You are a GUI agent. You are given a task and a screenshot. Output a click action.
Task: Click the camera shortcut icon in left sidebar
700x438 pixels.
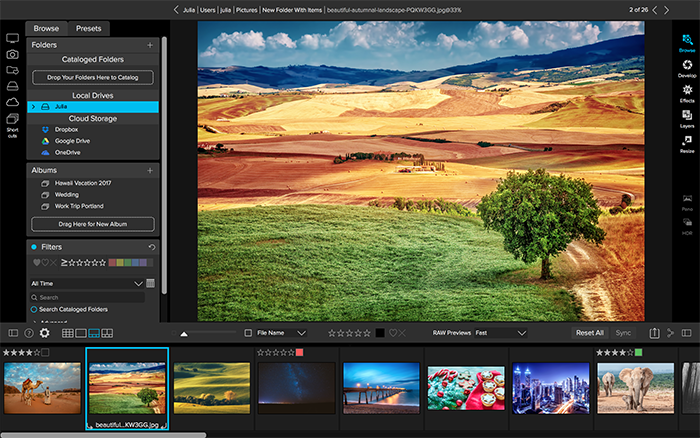[13, 54]
